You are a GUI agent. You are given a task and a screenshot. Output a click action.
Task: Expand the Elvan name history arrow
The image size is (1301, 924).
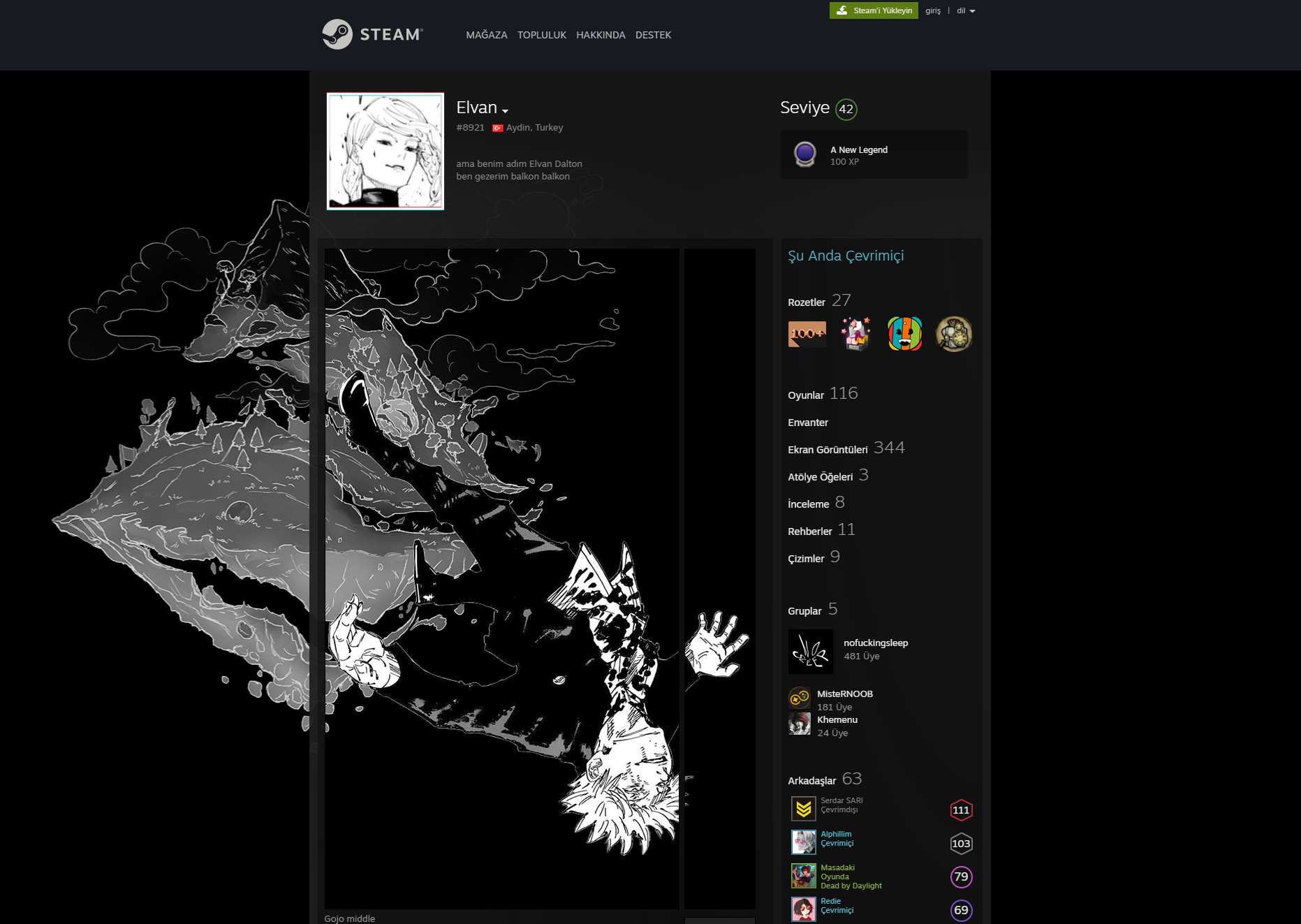tap(505, 110)
